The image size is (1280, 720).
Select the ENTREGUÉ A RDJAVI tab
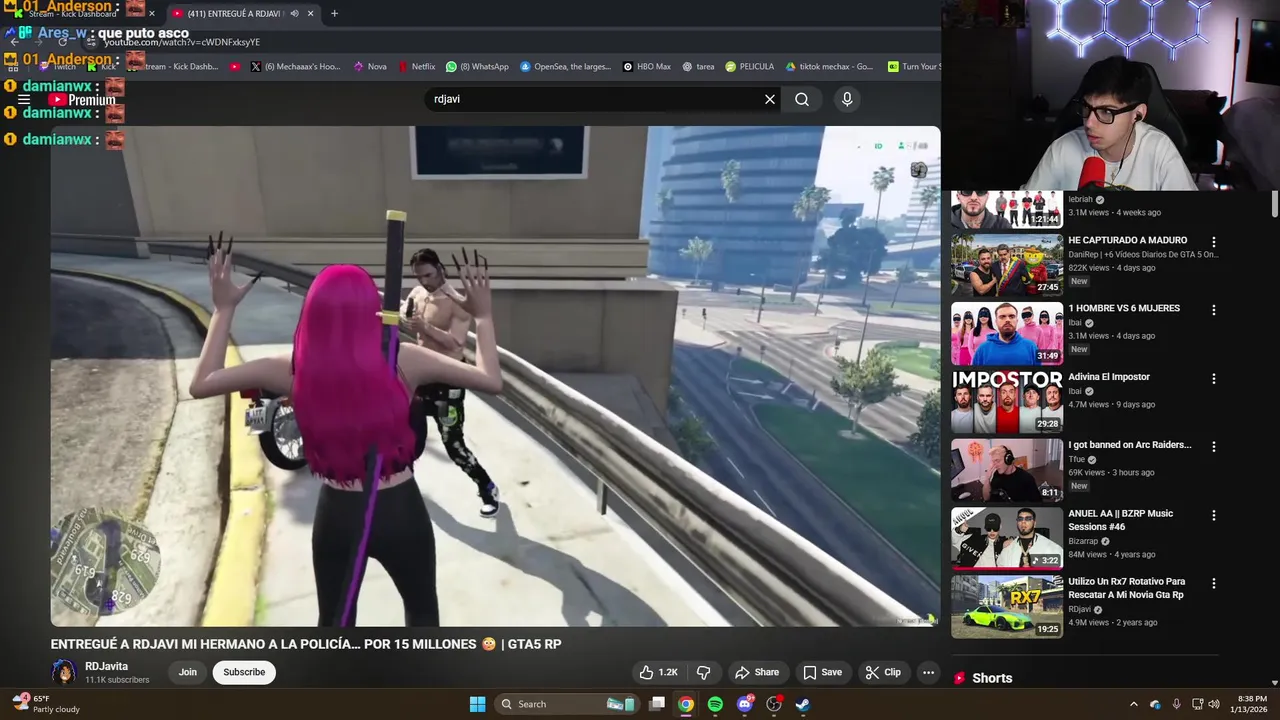pyautogui.click(x=236, y=14)
